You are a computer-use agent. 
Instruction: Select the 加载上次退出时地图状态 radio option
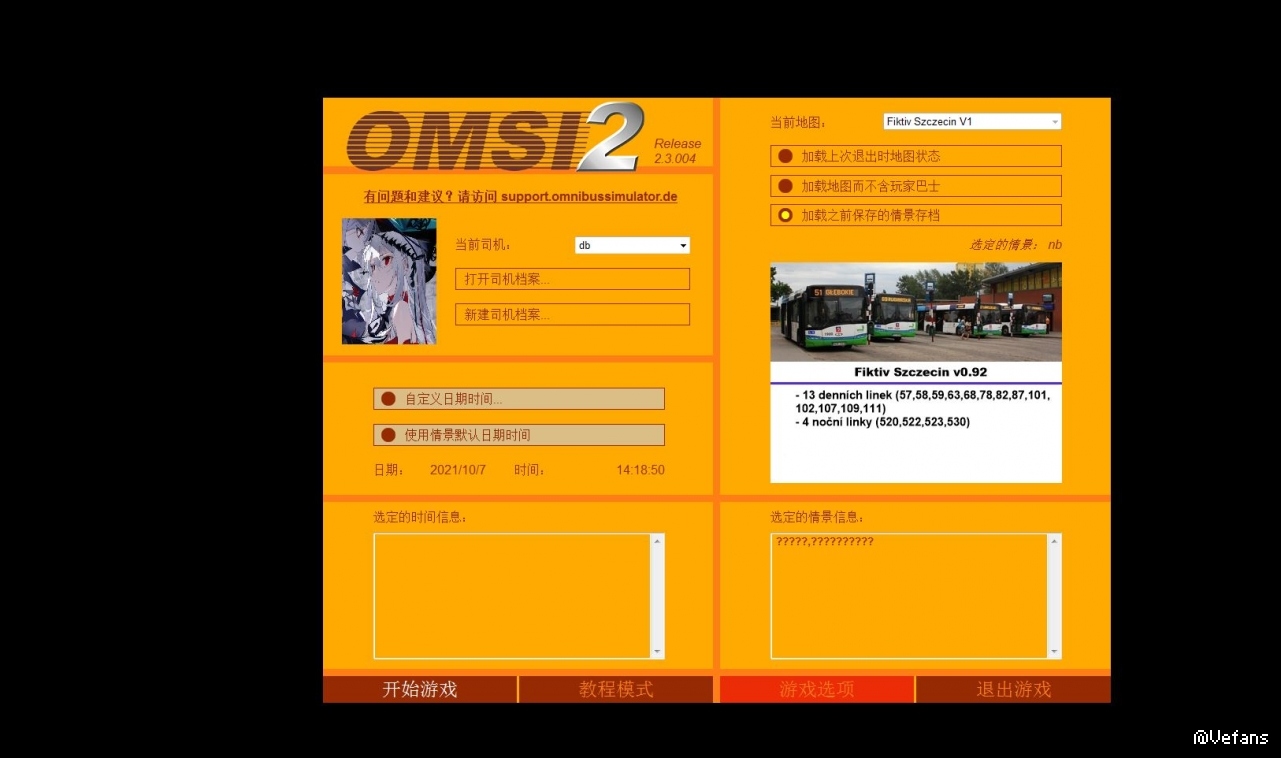click(916, 156)
